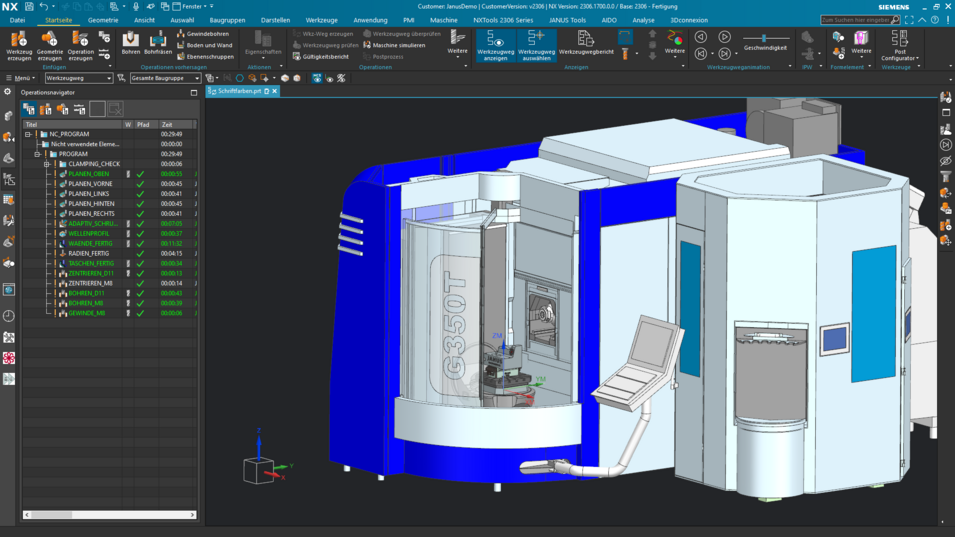Open the Gültigkeitsbericht report
Image resolution: width=955 pixels, height=537 pixels.
321,57
